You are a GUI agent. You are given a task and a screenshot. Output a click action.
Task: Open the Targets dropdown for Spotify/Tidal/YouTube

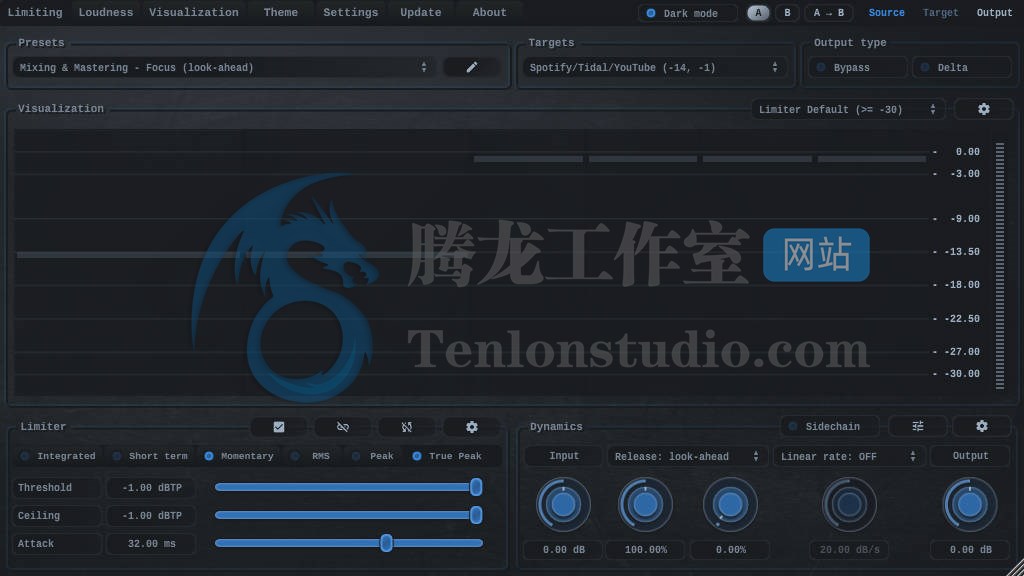click(654, 67)
